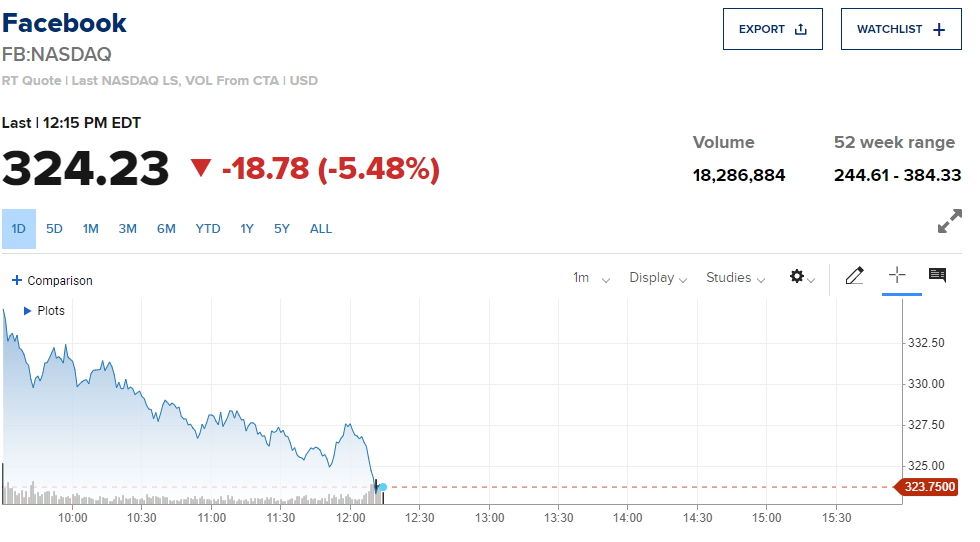The width and height of the screenshot is (980, 542).
Task: Click the Export button
Action: (772, 29)
